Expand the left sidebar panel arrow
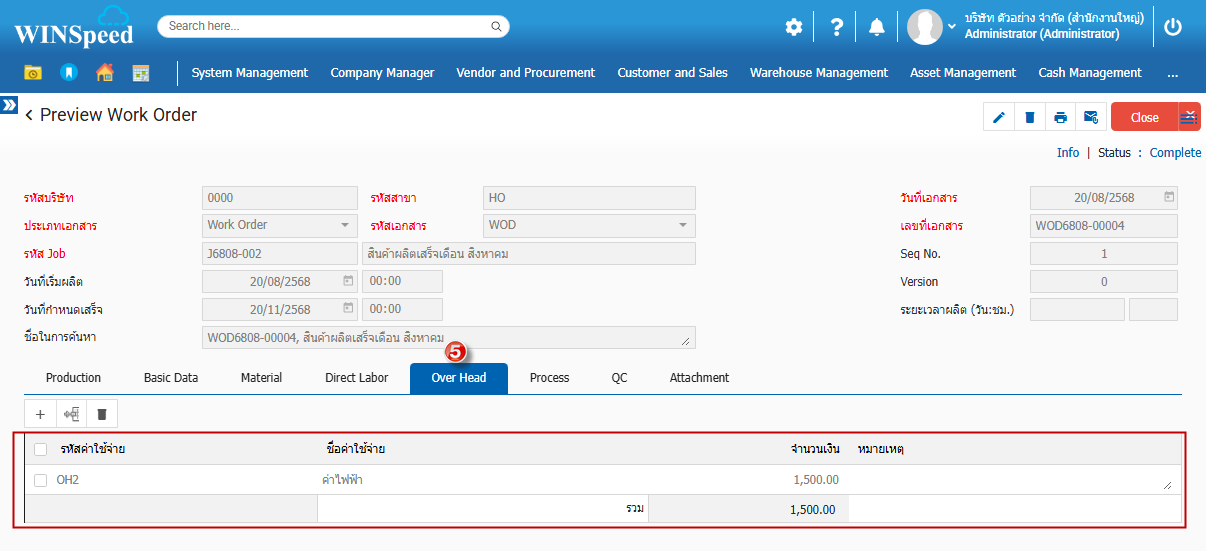 9,105
